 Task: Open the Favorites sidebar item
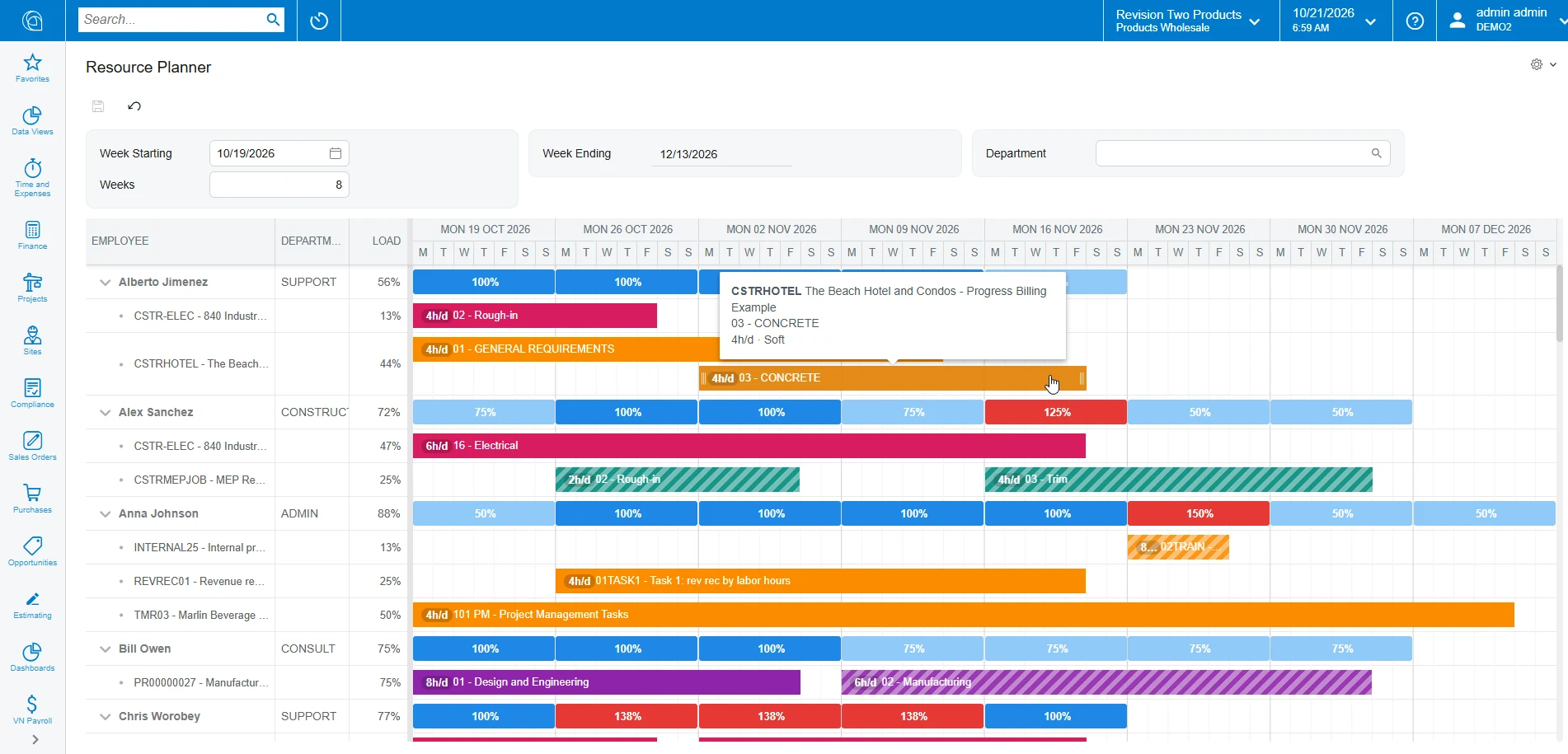pyautogui.click(x=32, y=68)
